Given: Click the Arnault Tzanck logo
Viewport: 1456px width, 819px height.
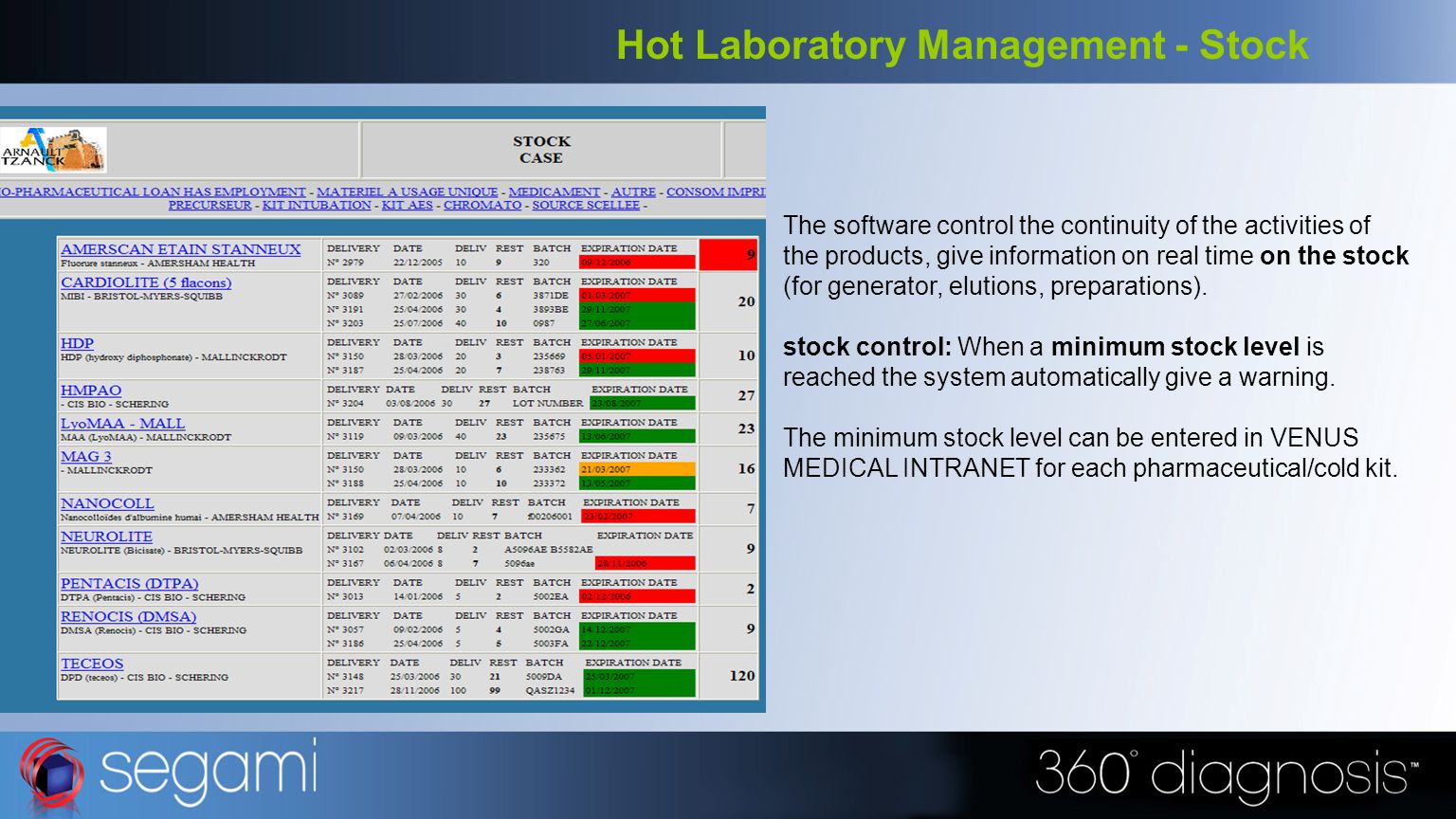Looking at the screenshot, I should pyautogui.click(x=53, y=150).
